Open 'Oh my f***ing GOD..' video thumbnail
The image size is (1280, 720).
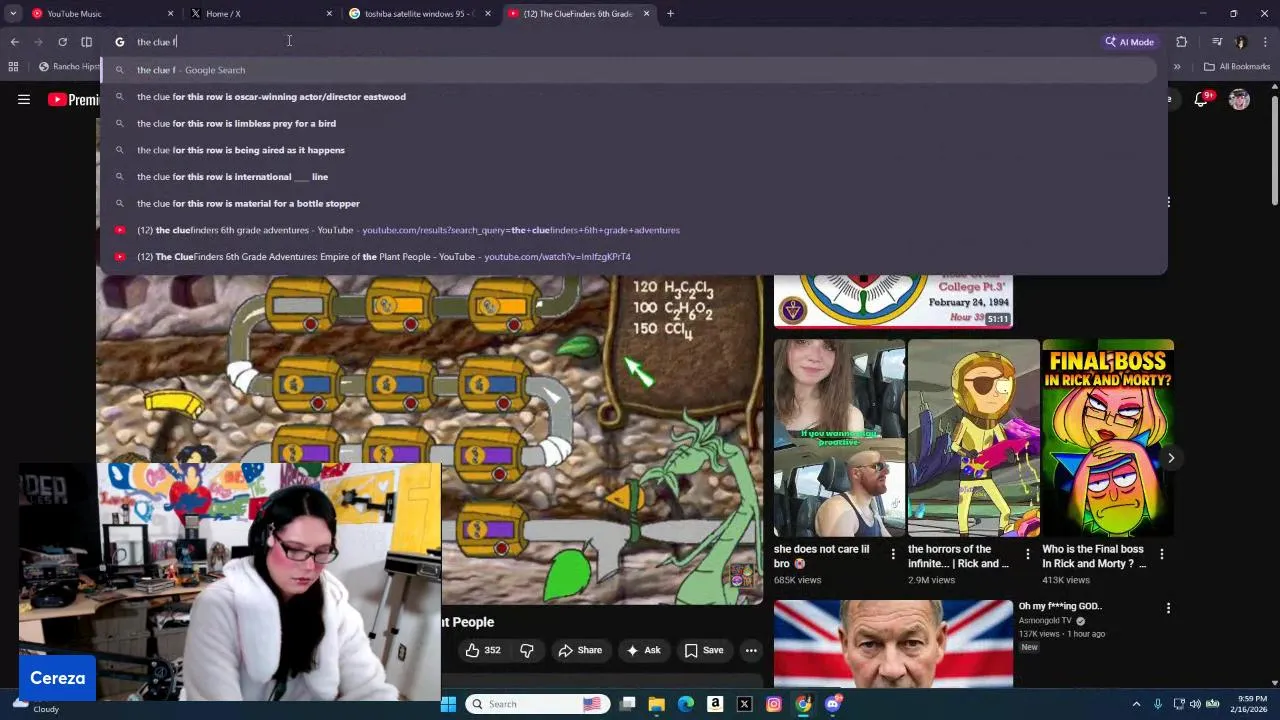[893, 644]
